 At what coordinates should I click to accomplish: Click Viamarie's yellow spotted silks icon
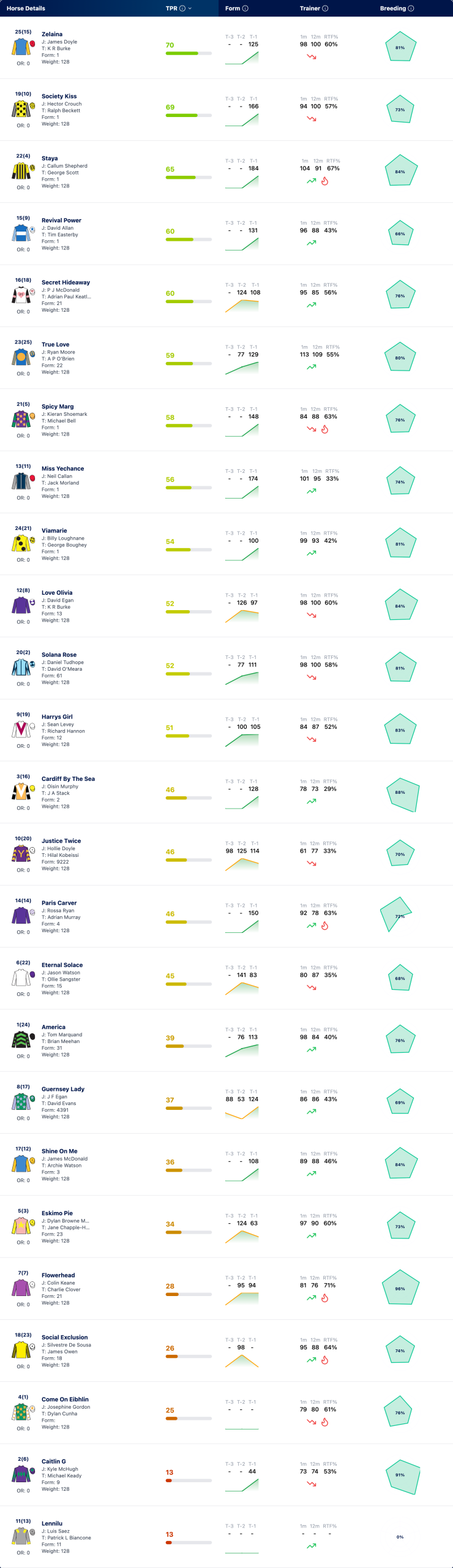click(x=21, y=543)
